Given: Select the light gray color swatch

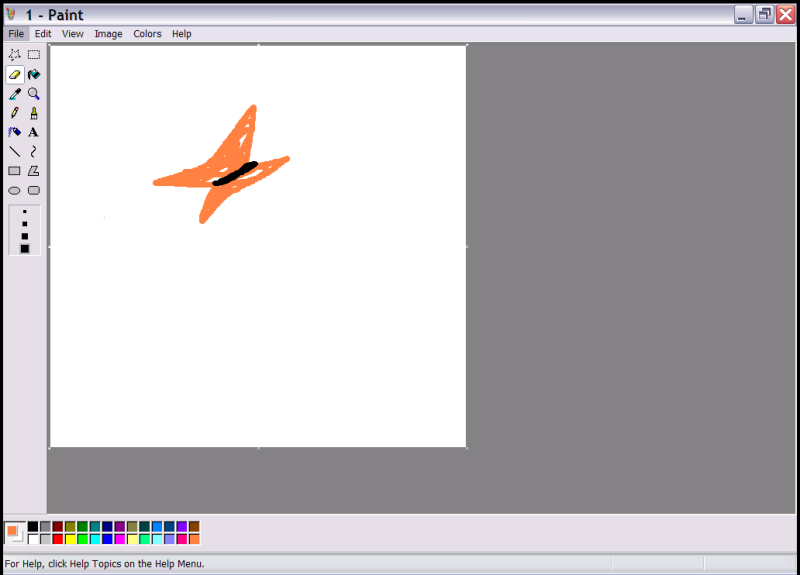Looking at the screenshot, I should click(x=45, y=539).
